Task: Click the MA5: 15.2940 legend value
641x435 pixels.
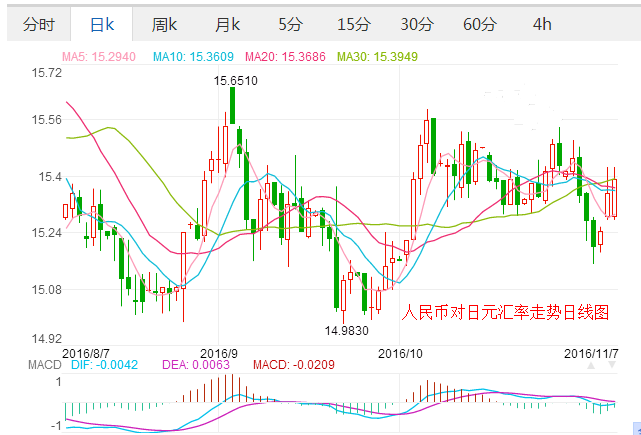Action: tap(99, 57)
